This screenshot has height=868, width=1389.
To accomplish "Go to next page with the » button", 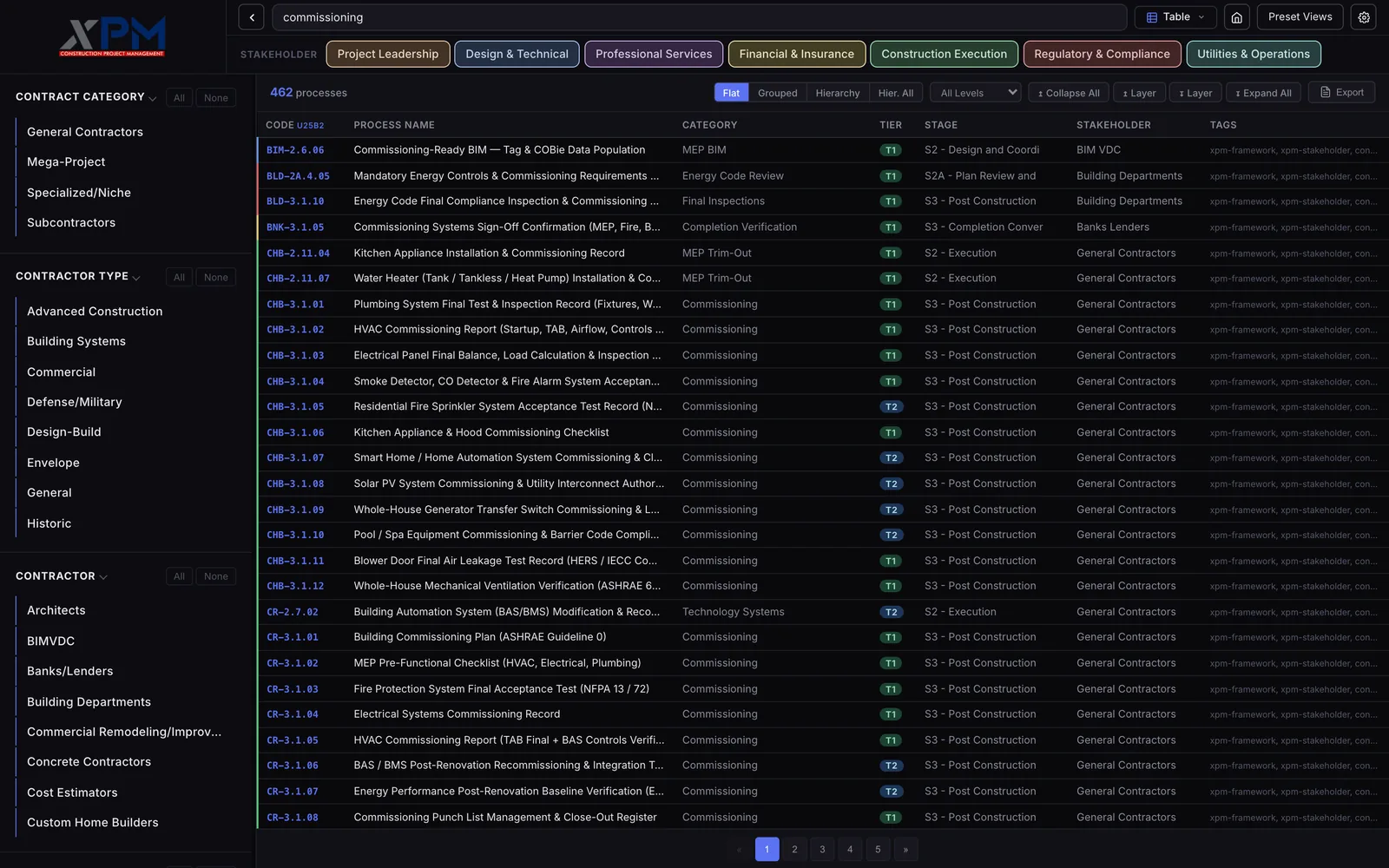I will [x=905, y=850].
